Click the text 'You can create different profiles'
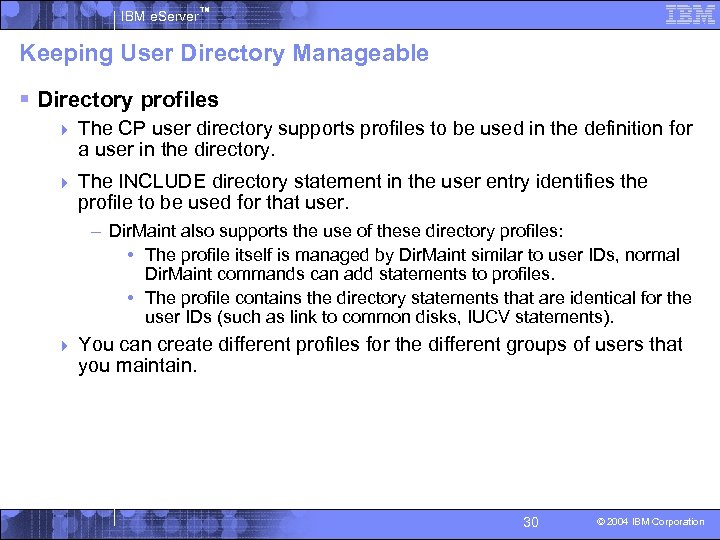Screen dimensions: 720x540 [219, 344]
